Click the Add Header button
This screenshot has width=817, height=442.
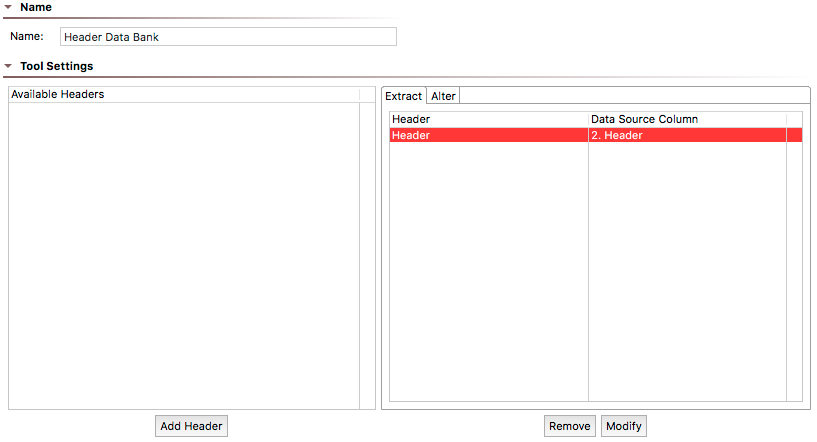(x=191, y=426)
